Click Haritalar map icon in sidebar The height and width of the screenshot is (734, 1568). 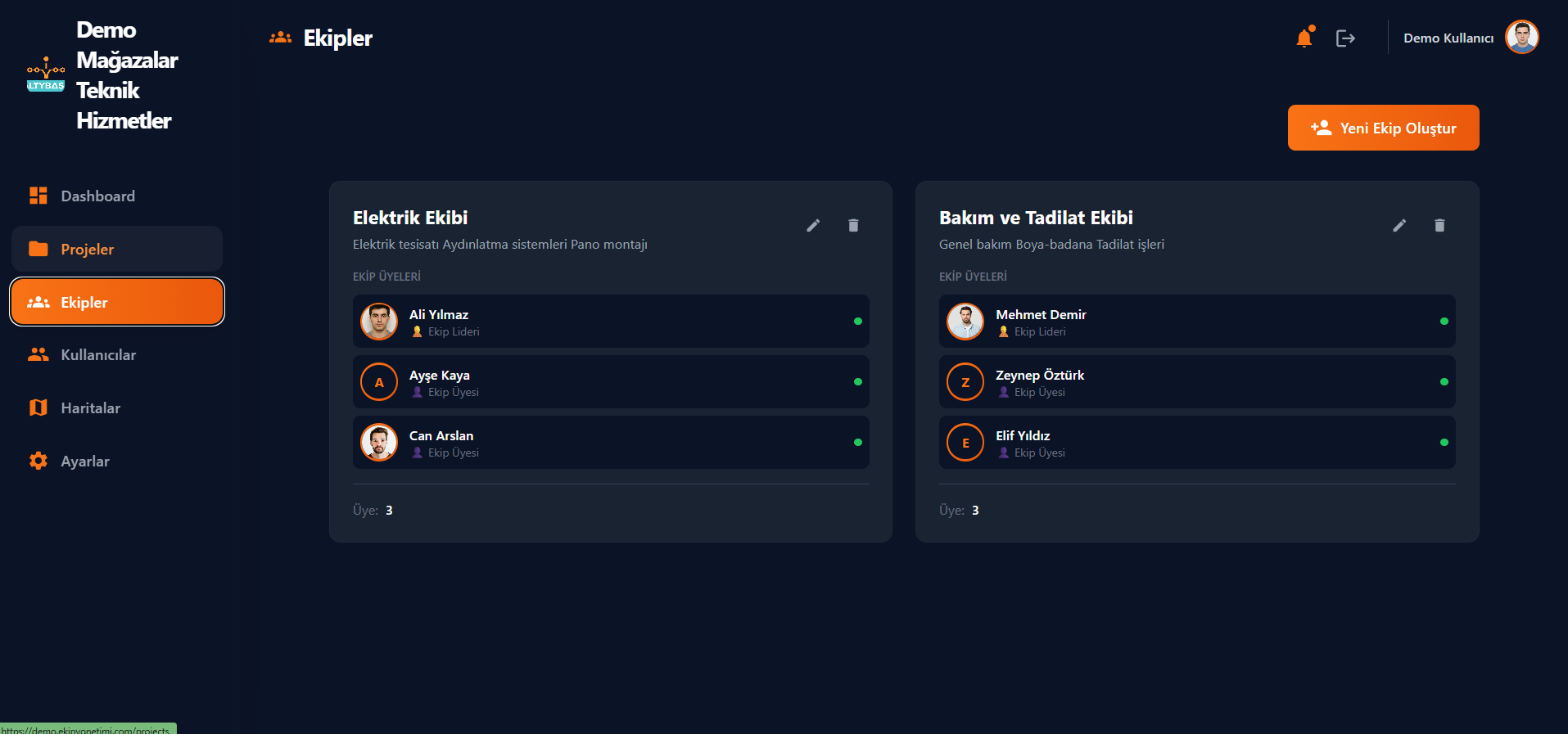tap(38, 408)
